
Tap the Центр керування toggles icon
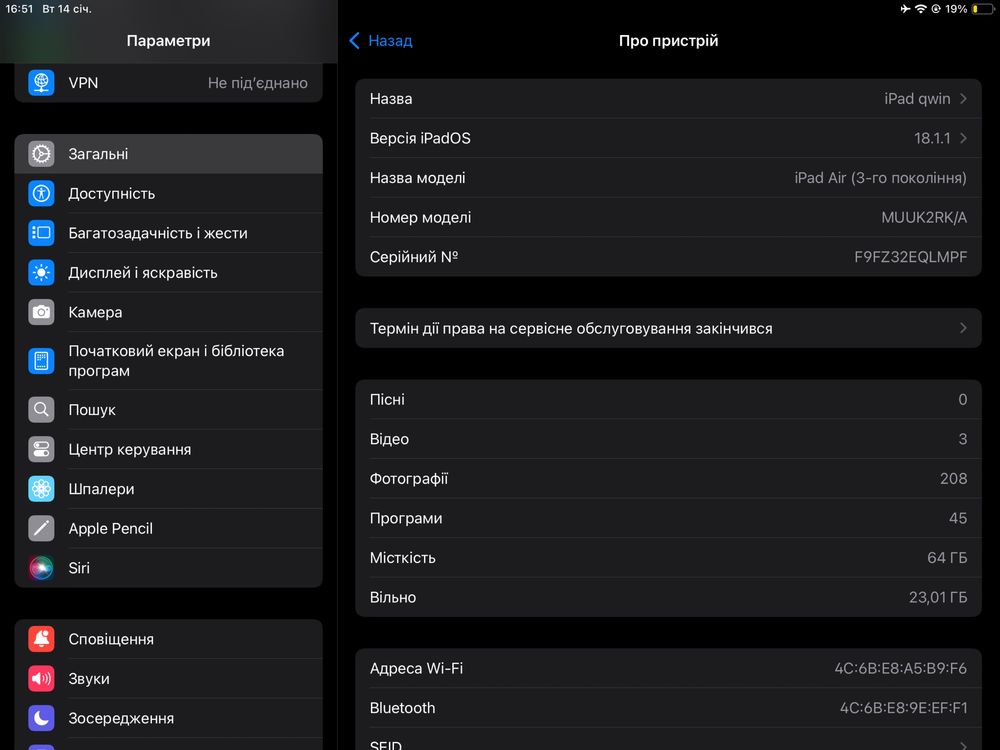pyautogui.click(x=41, y=449)
